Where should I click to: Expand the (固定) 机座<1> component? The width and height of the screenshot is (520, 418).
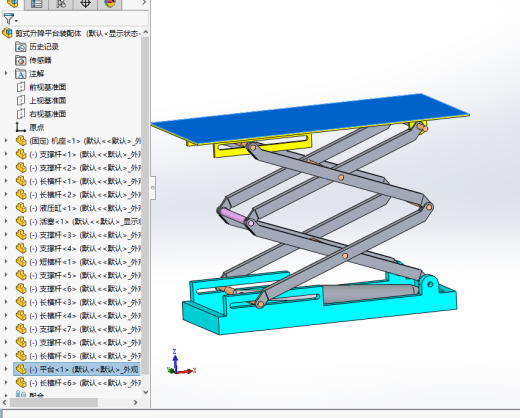pyautogui.click(x=6, y=141)
